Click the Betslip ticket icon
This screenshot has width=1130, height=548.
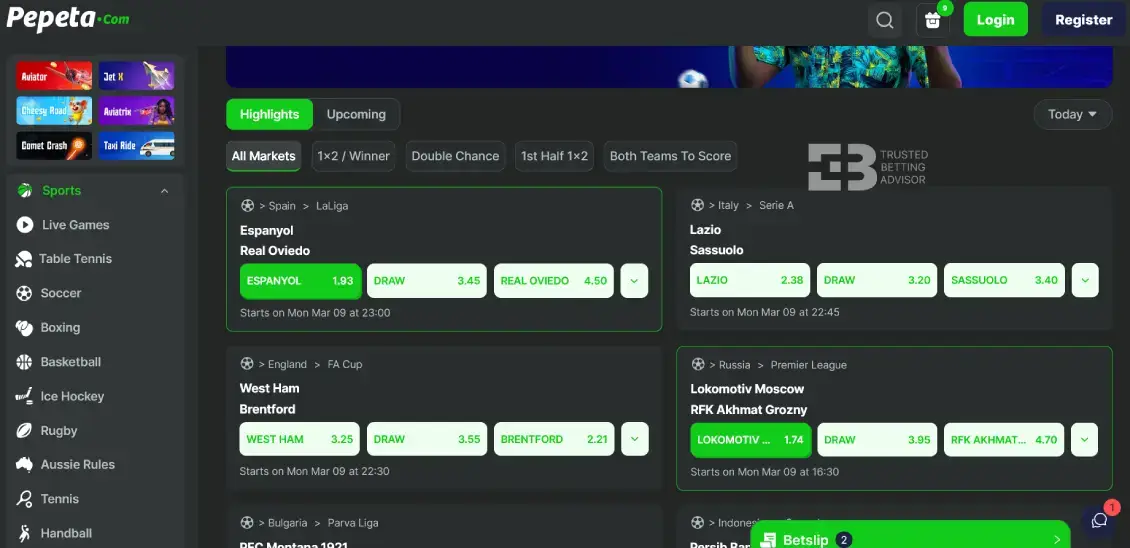pos(770,540)
